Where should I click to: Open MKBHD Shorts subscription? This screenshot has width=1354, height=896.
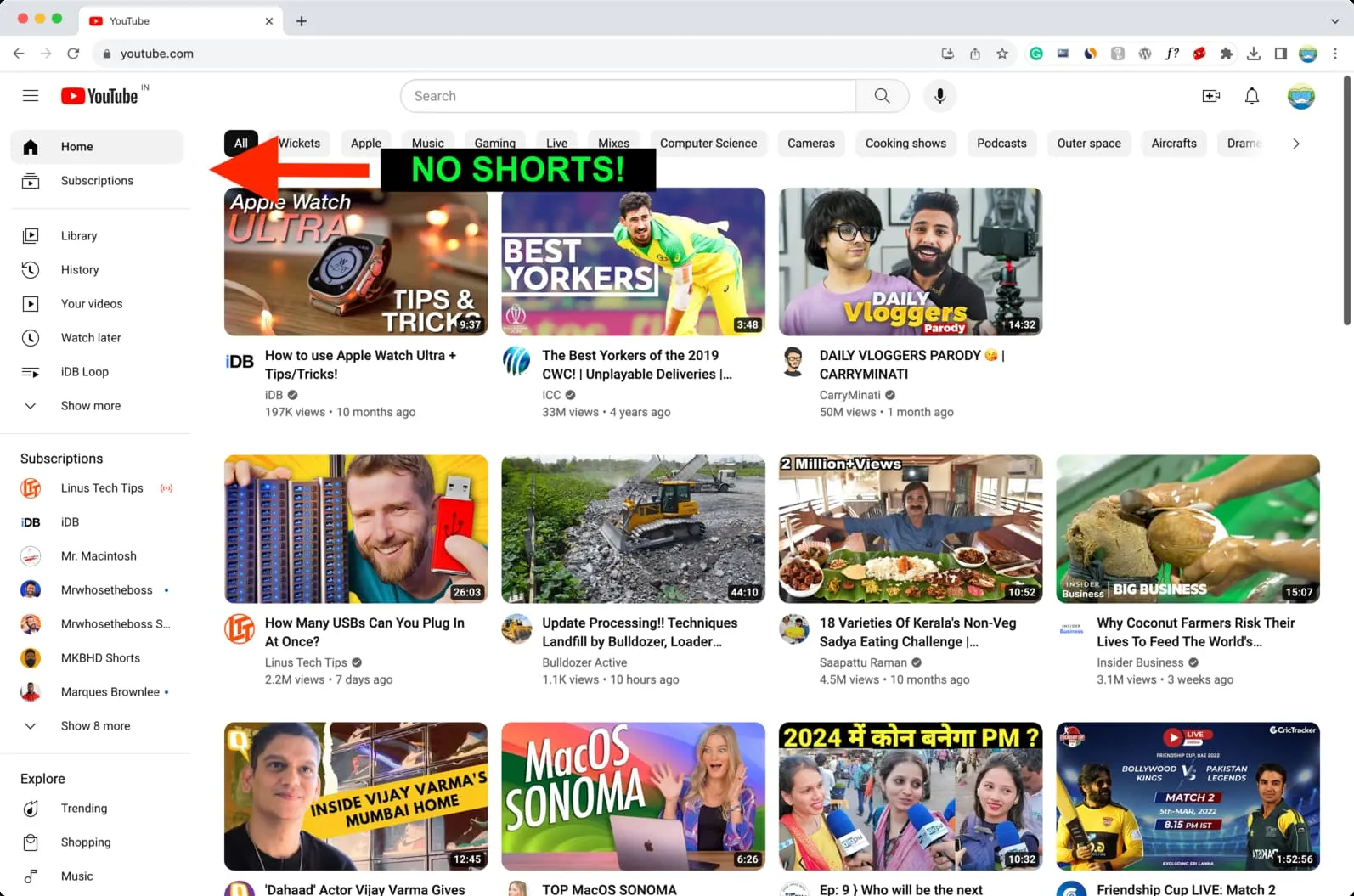[x=97, y=658]
